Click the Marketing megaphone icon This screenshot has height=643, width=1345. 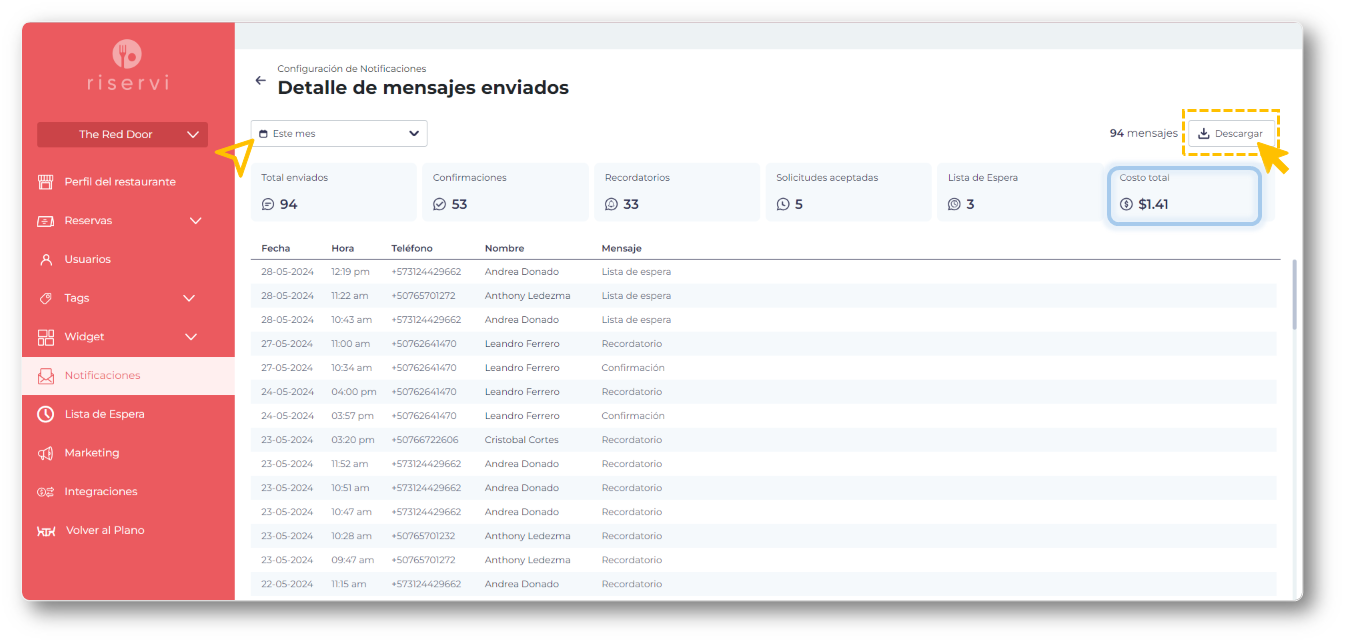(45, 453)
